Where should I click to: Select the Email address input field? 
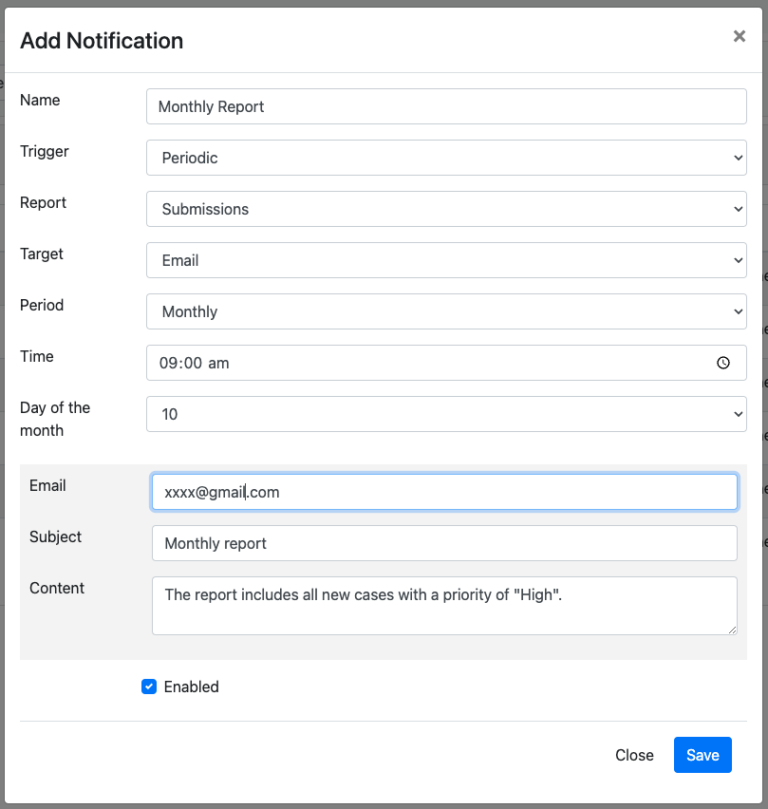(x=444, y=491)
